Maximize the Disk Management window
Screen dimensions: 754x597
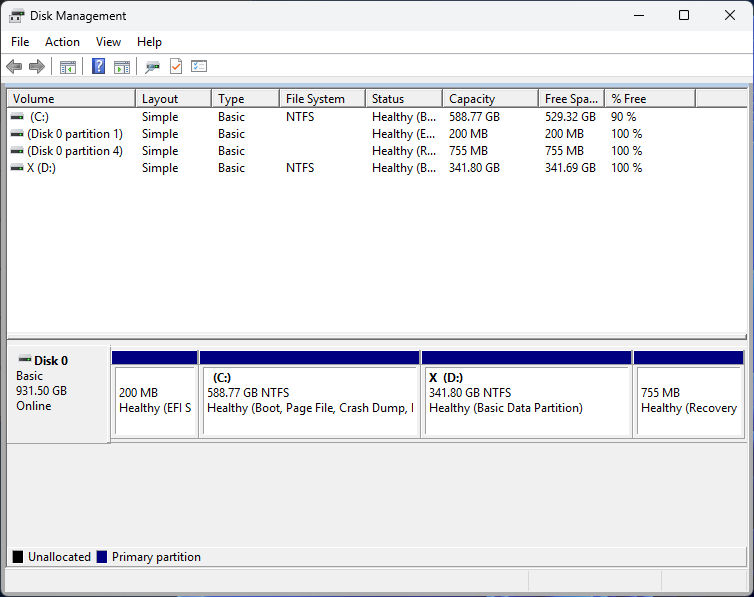684,15
